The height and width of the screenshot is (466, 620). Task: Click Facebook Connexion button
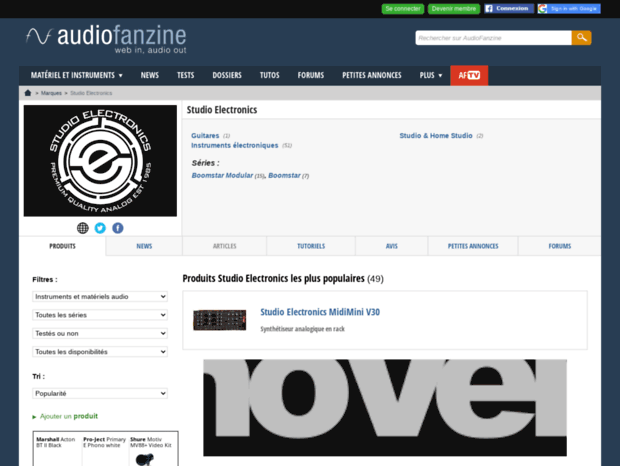(x=508, y=9)
